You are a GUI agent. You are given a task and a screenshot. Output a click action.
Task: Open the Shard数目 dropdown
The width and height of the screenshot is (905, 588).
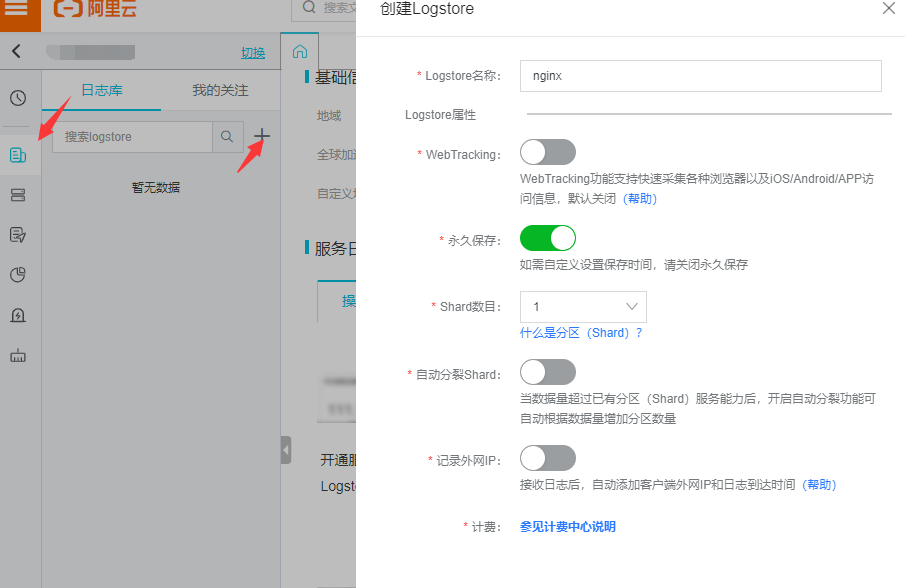click(x=583, y=306)
